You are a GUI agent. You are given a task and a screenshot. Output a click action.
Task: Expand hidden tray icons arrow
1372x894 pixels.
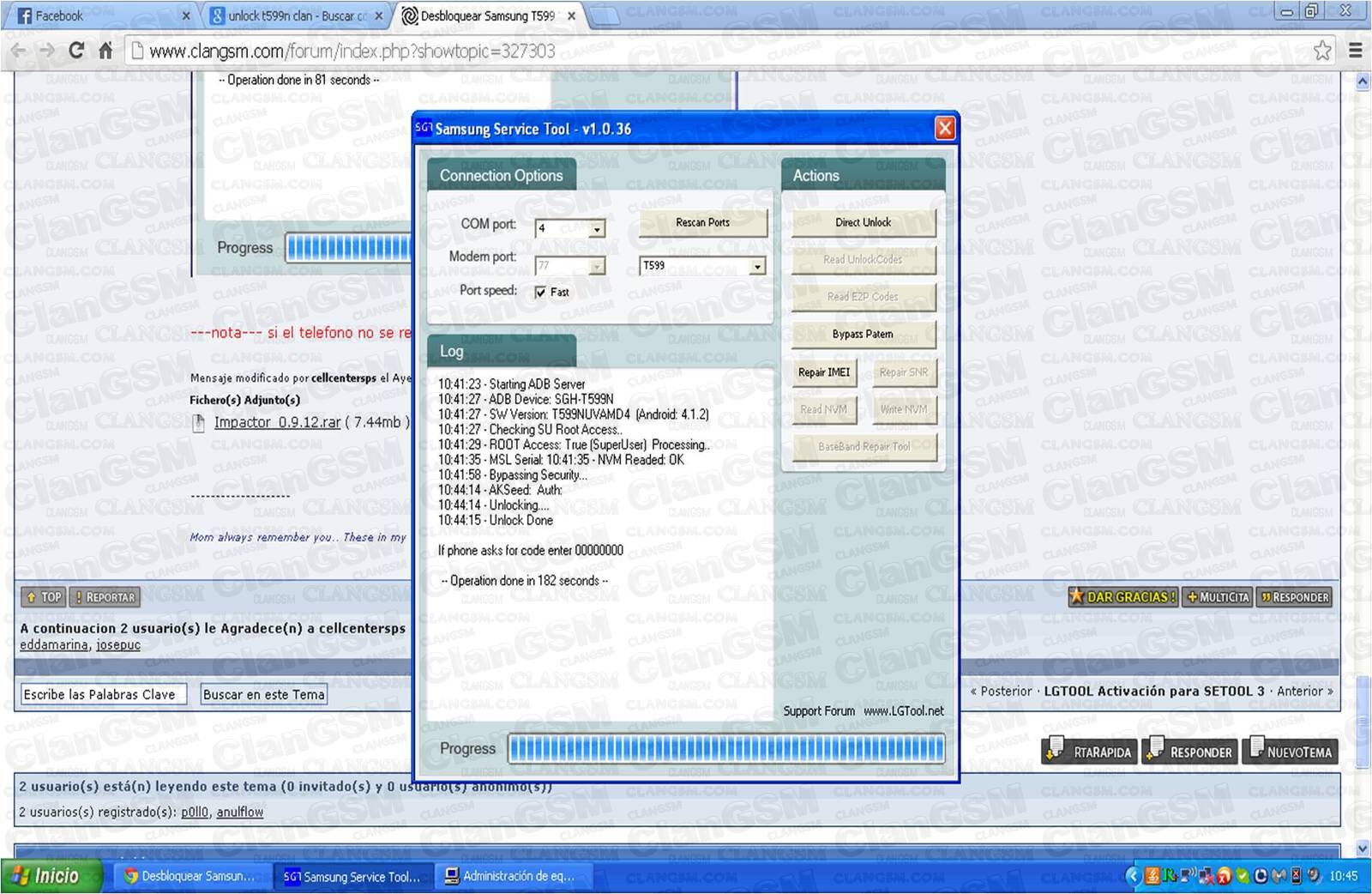coord(1134,876)
